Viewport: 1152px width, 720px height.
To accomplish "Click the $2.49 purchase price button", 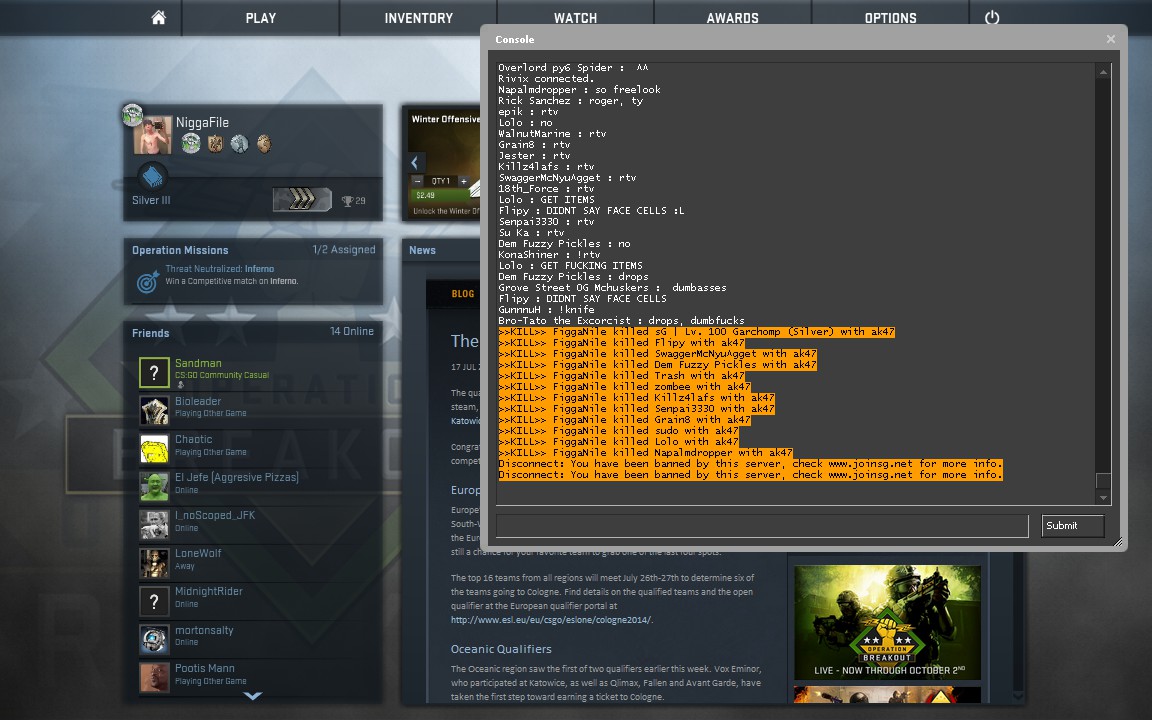I will tap(439, 195).
